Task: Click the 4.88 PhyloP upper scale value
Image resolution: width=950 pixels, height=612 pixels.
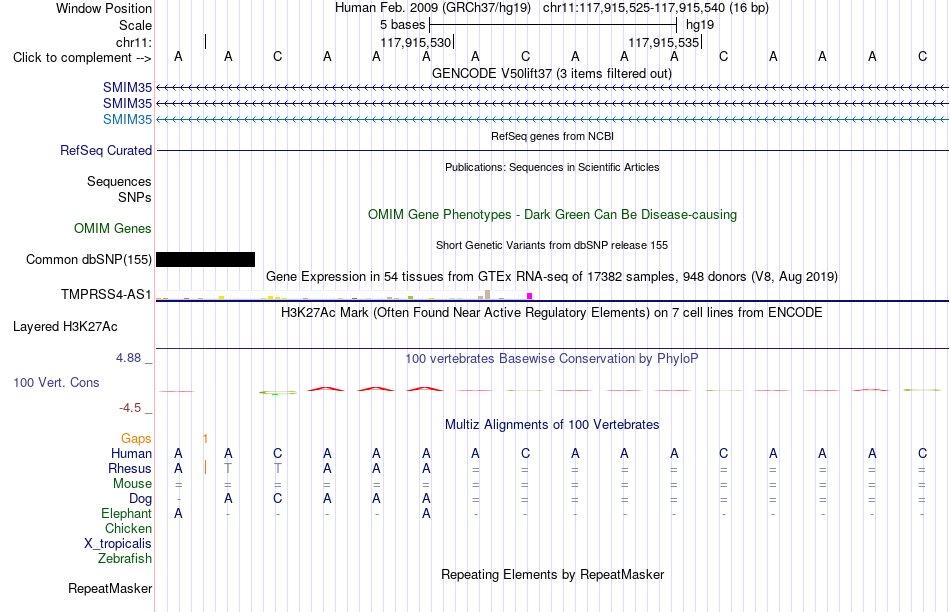Action: coord(128,358)
